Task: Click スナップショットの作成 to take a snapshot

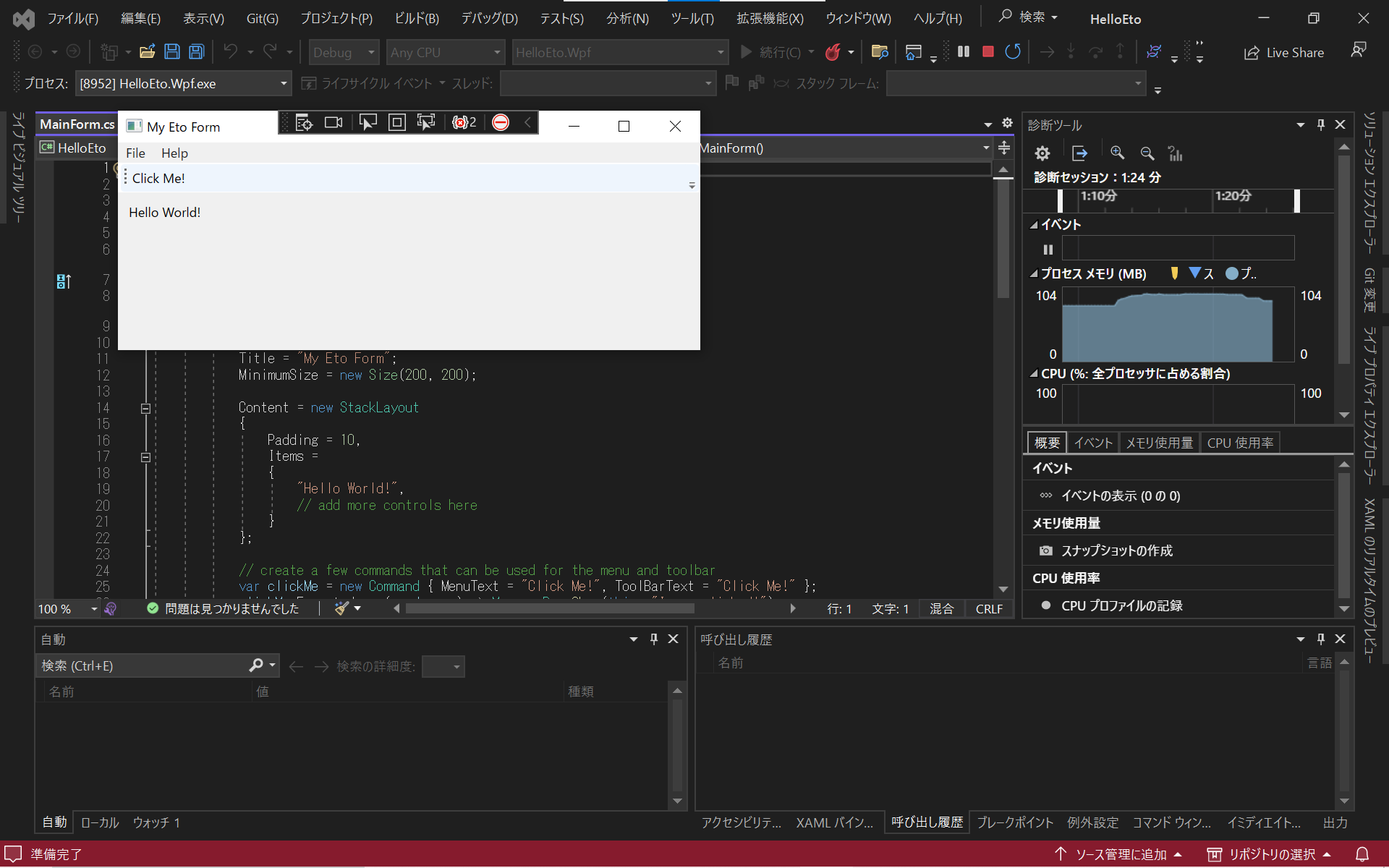Action: [1117, 551]
